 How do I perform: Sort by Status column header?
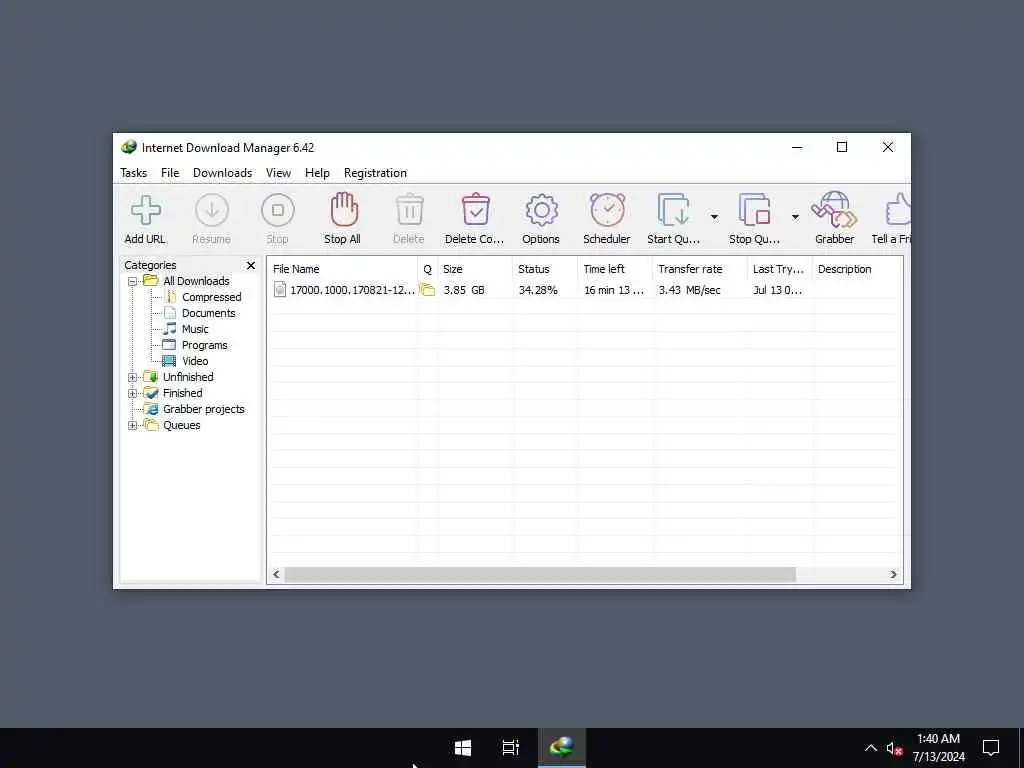point(545,269)
